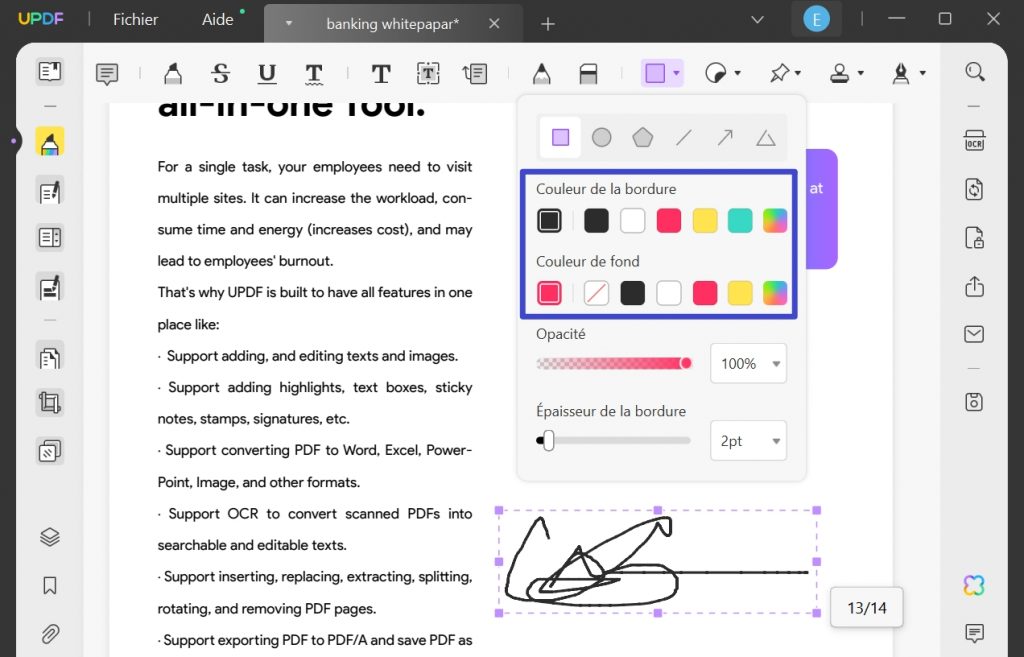Image resolution: width=1024 pixels, height=657 pixels.
Task: Open the Layers panel icon
Action: tap(50, 537)
